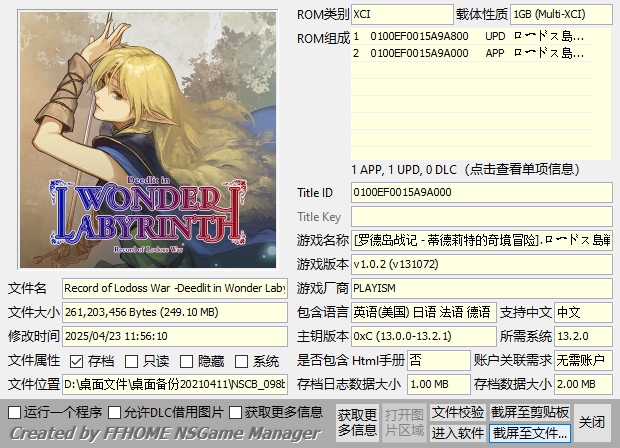Click the 文件名 filename field
The height and width of the screenshot is (448, 620).
coord(175,288)
